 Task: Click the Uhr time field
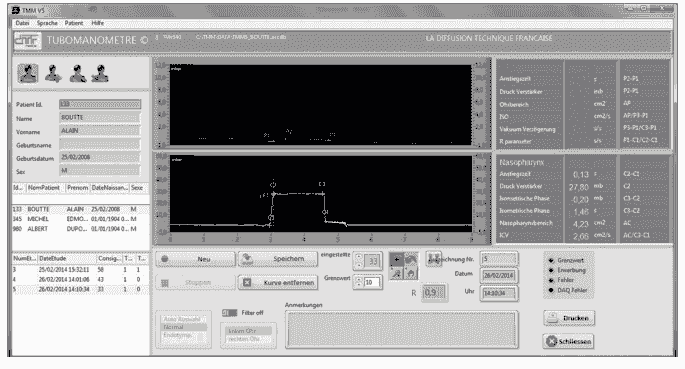[499, 293]
